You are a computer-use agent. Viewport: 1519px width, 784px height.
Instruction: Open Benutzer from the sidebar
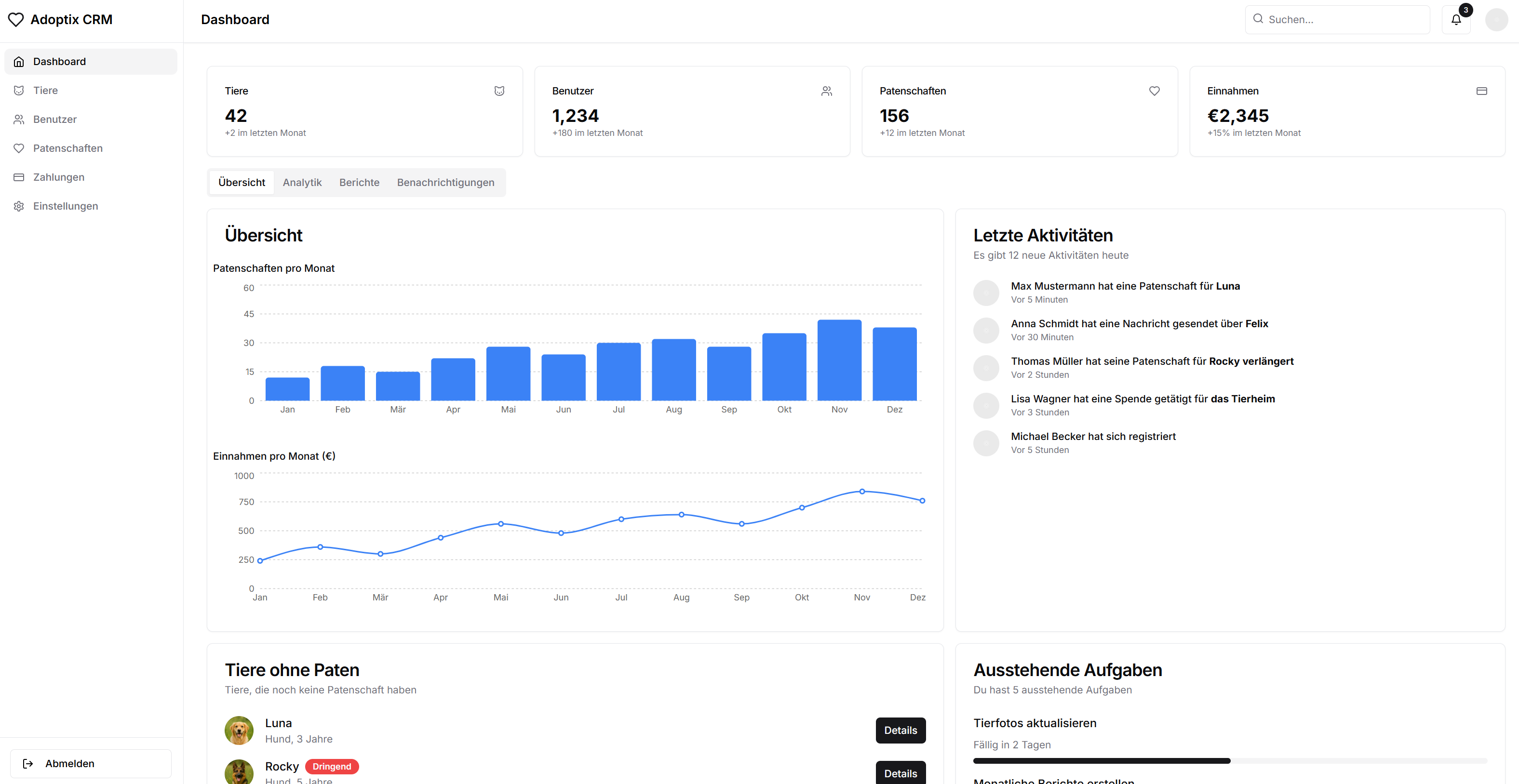coord(54,119)
